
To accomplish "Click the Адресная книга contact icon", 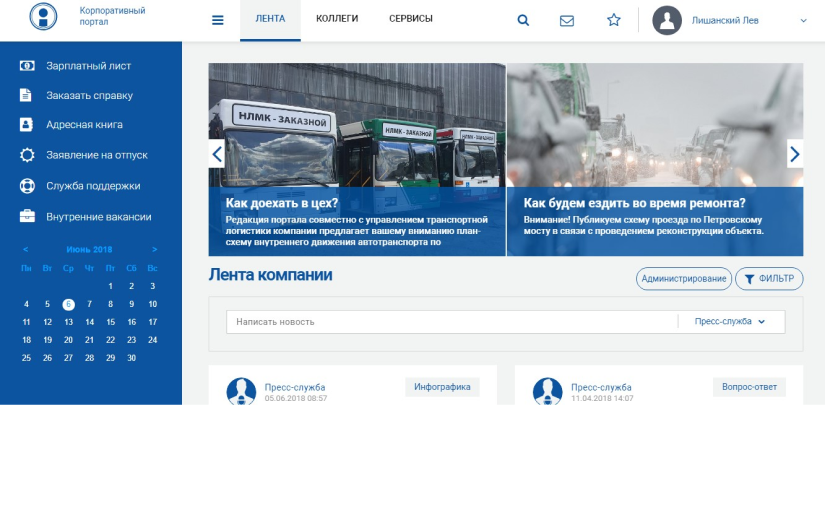I will (x=26, y=125).
